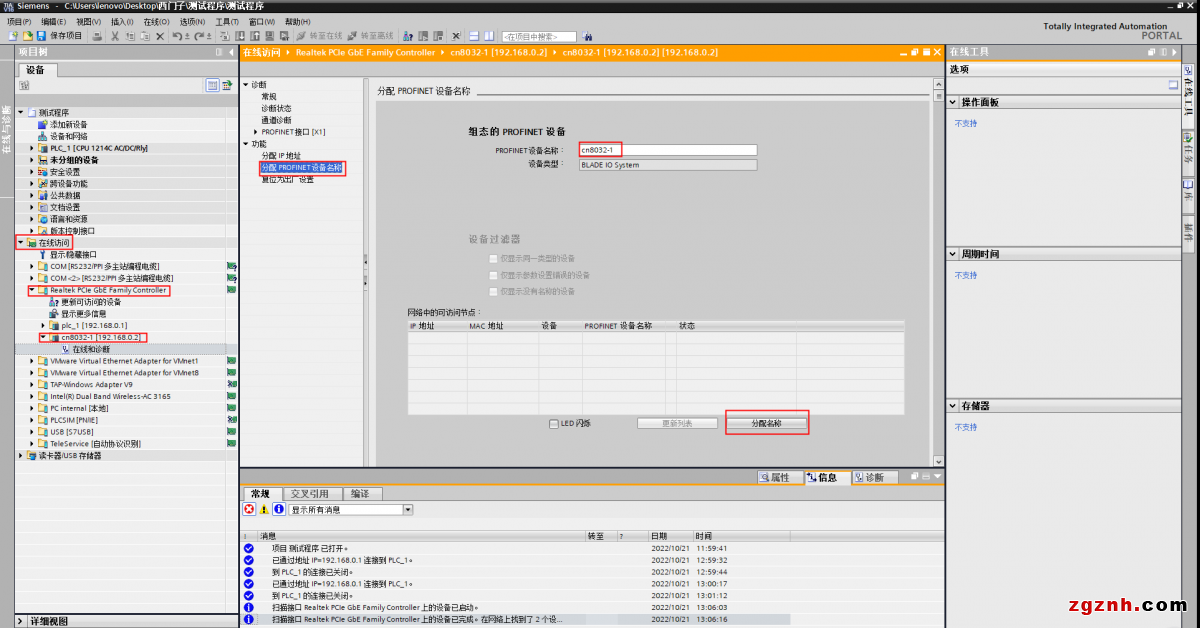1200x628 pixels.
Task: Click the delete X toolbar icon
Action: pos(160,36)
